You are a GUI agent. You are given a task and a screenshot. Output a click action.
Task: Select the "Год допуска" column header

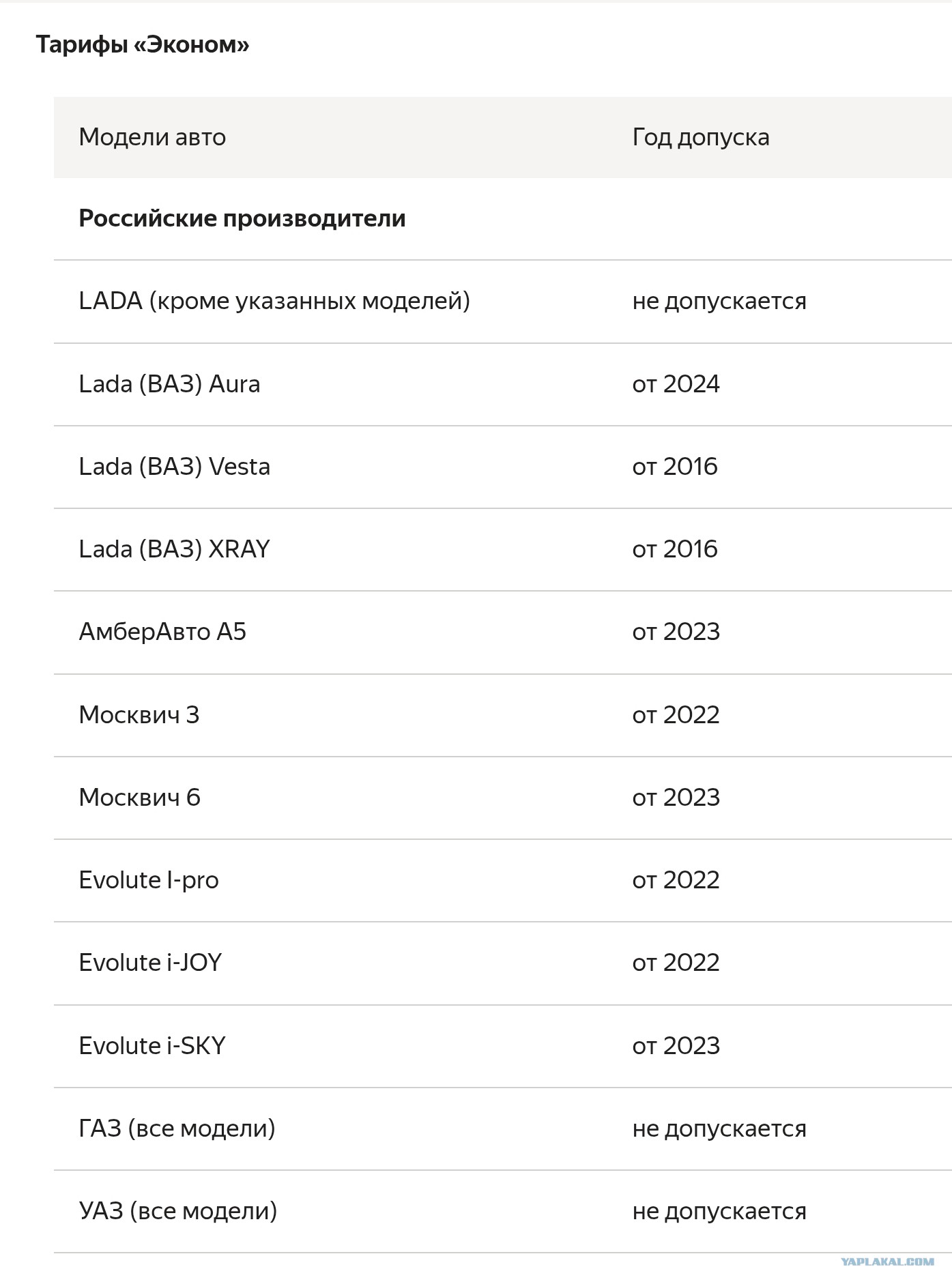point(701,137)
